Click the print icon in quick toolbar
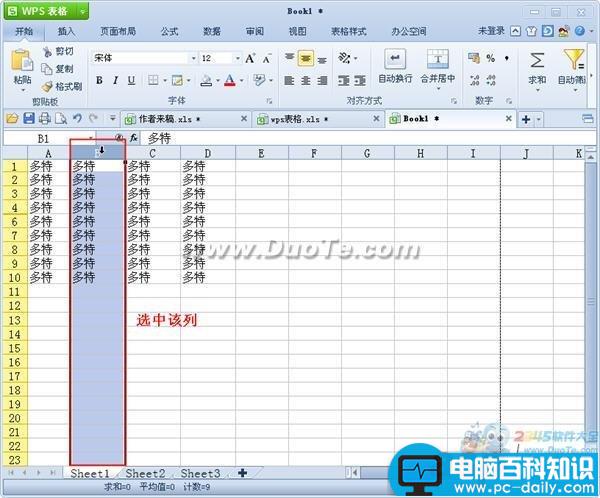The width and height of the screenshot is (600, 498). [x=45, y=119]
